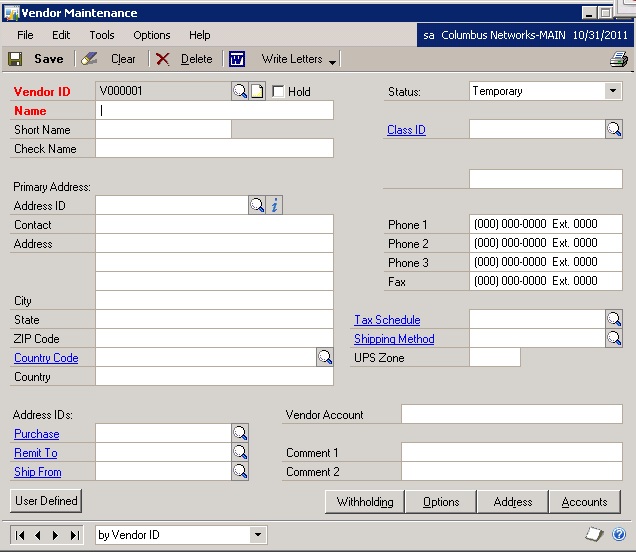636x552 pixels.
Task: Open the Edit menu
Action: point(61,35)
